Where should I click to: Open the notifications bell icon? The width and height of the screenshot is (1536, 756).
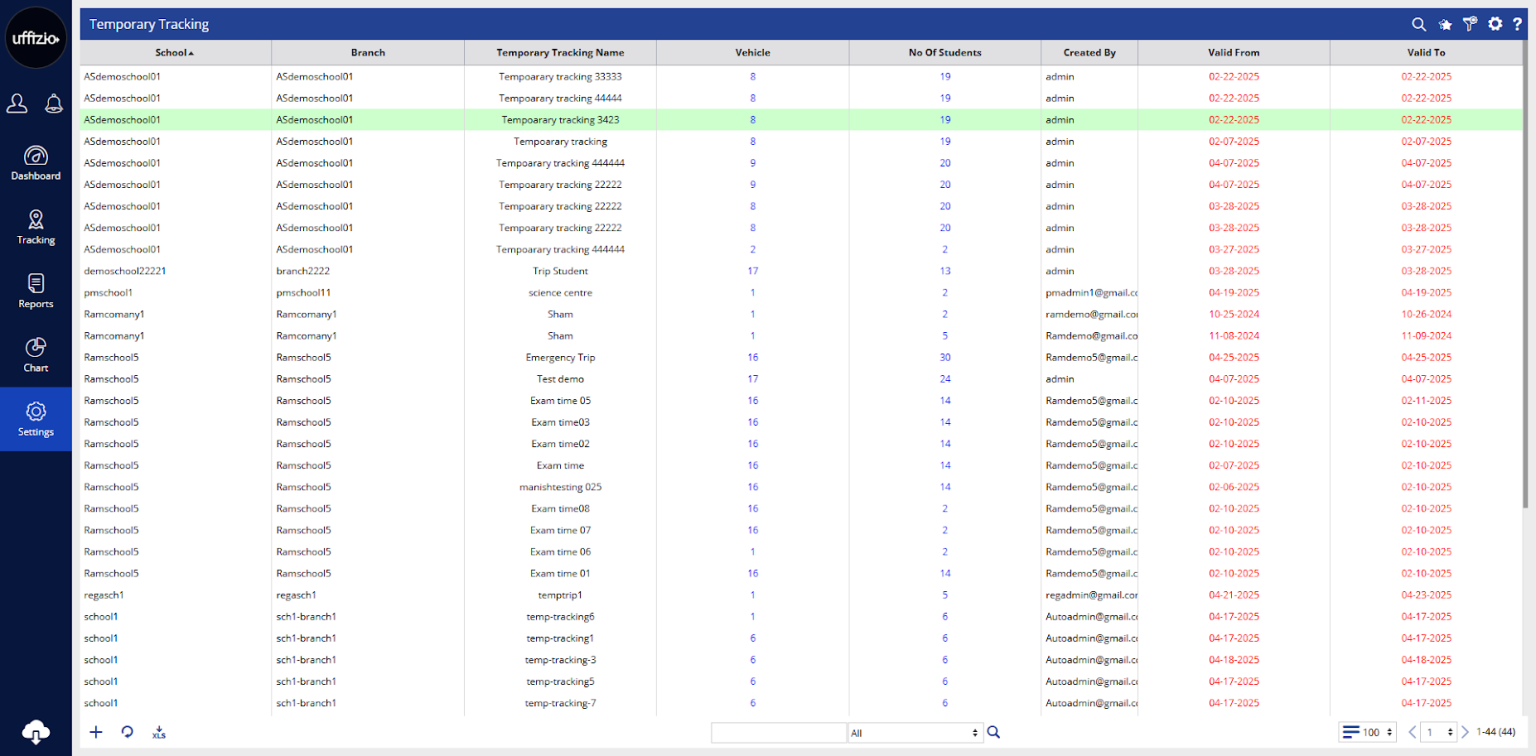coord(53,102)
